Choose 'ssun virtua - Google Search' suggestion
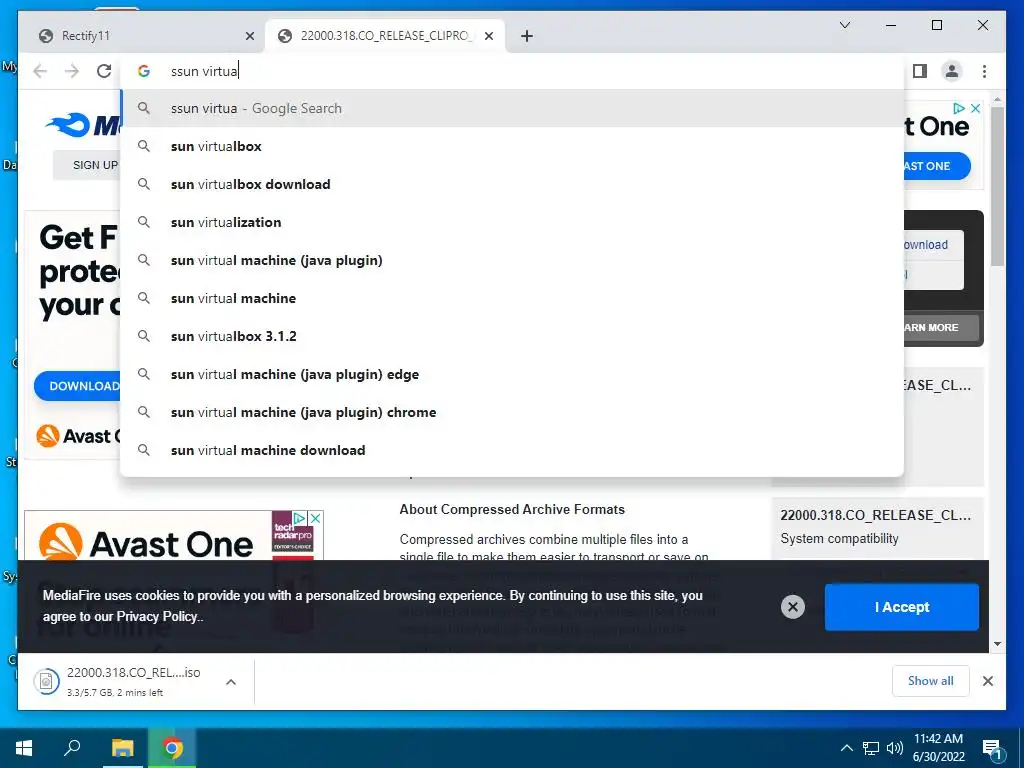Image resolution: width=1024 pixels, height=768 pixels. tap(512, 108)
